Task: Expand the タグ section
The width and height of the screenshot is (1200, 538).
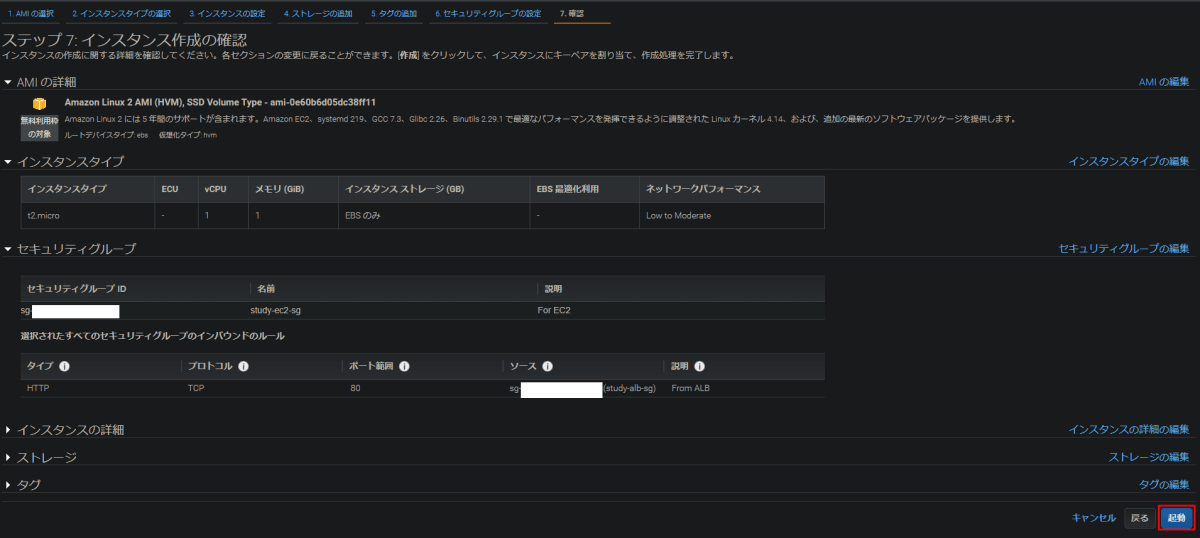Action: [8, 484]
